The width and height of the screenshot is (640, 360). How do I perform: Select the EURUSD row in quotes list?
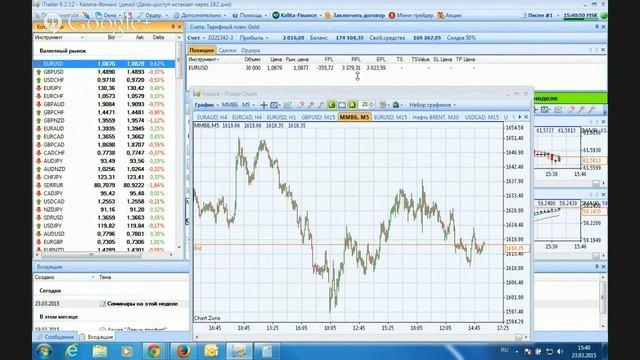(x=104, y=64)
